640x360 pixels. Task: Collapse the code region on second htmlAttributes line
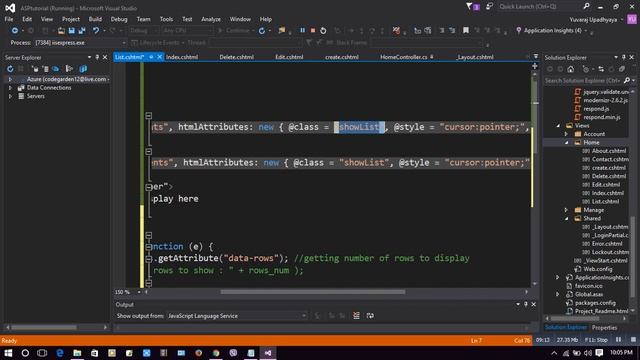pos(149,151)
